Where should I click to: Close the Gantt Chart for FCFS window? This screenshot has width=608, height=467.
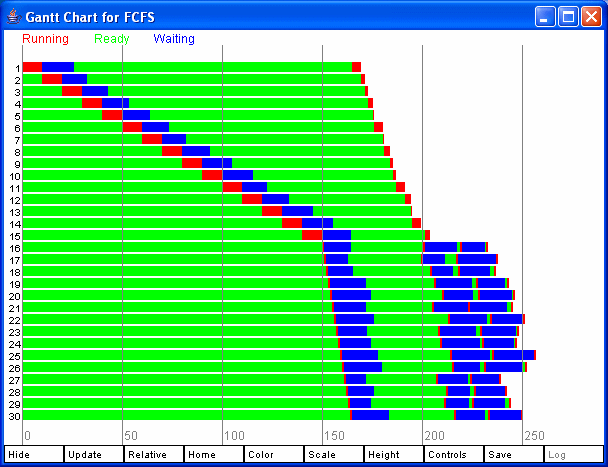click(x=592, y=17)
